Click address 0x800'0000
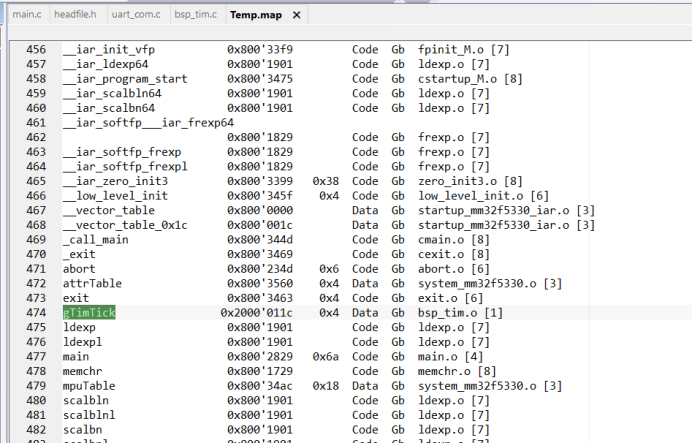 (x=260, y=210)
